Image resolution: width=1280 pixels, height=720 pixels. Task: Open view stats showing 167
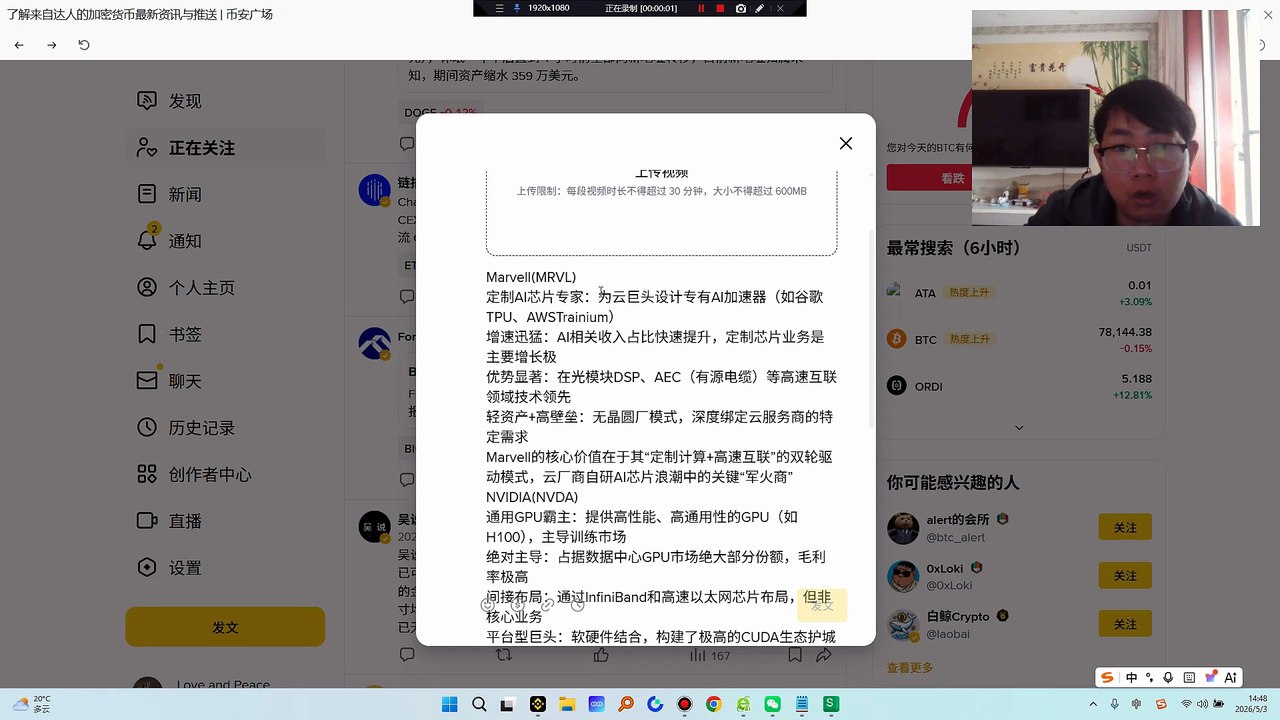tap(709, 655)
